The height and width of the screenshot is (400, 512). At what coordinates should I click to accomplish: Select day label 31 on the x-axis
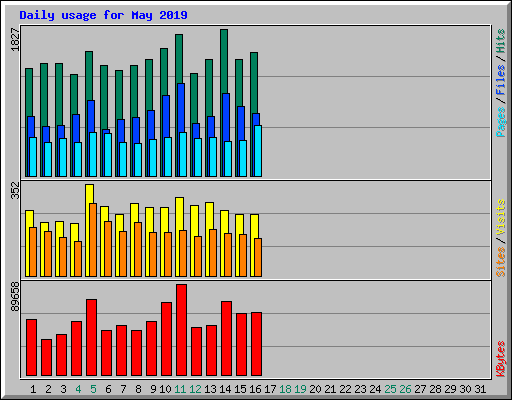(x=480, y=389)
